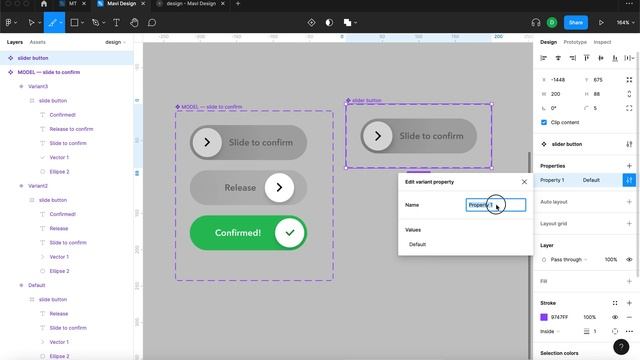Click the property Name input field
This screenshot has width=640, height=360.
pyautogui.click(x=496, y=205)
